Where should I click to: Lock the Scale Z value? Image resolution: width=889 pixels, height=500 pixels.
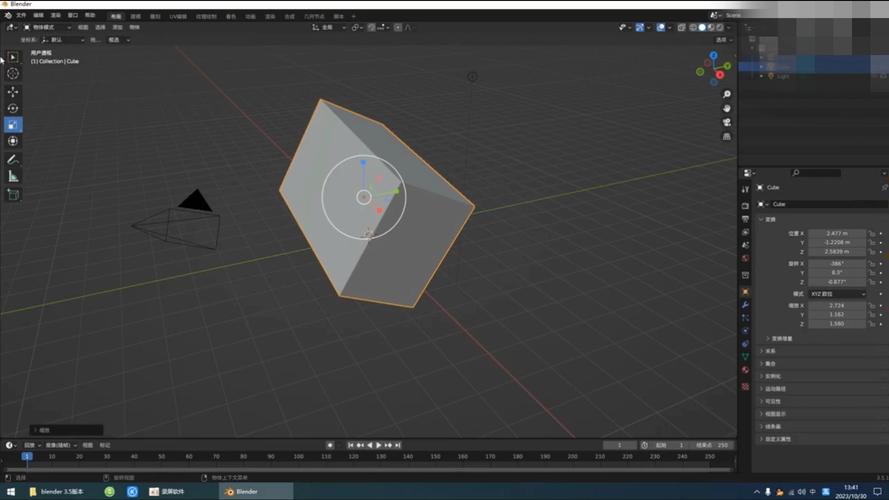tap(872, 324)
